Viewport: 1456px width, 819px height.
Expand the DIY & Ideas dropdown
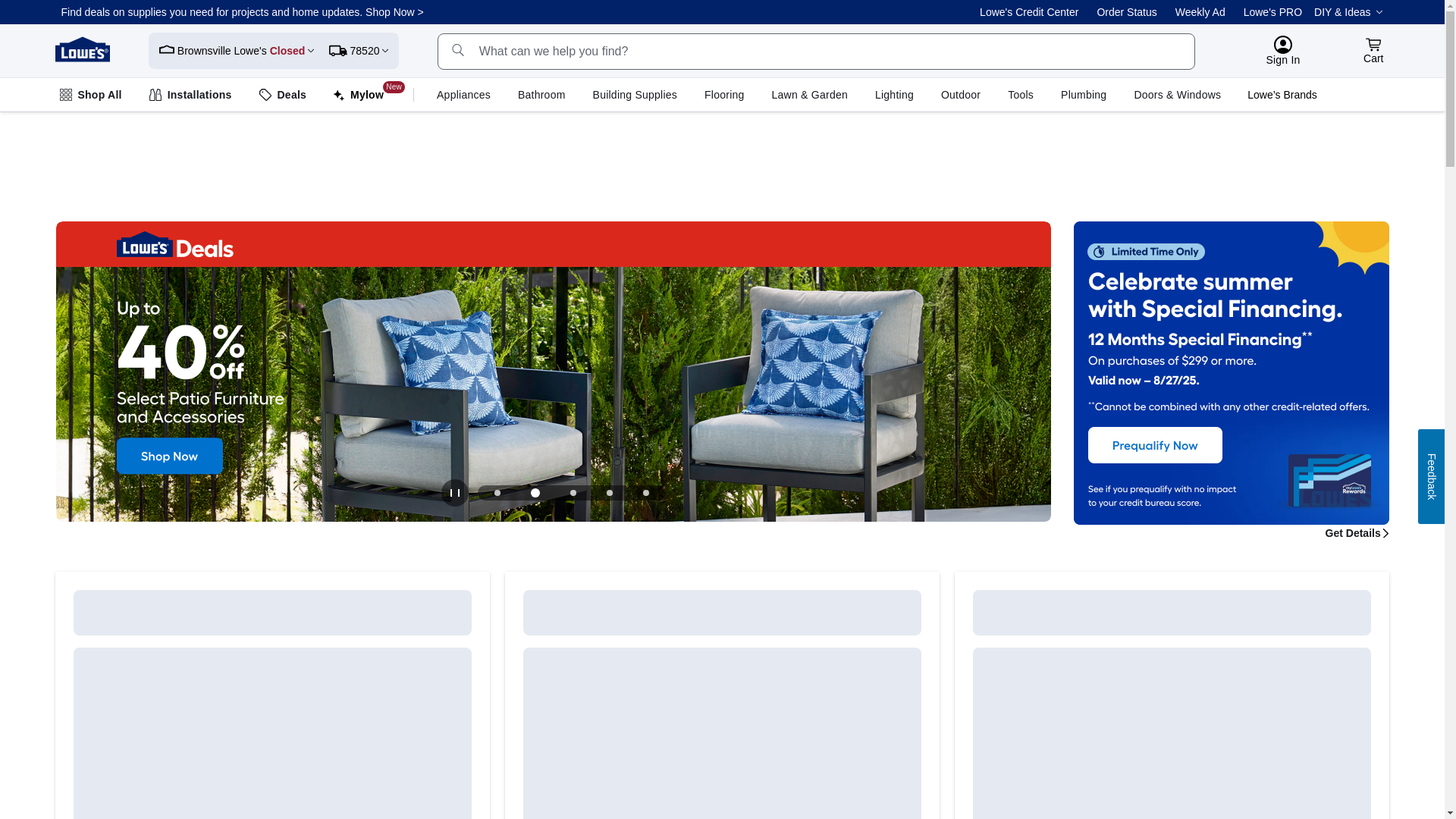pos(1348,12)
